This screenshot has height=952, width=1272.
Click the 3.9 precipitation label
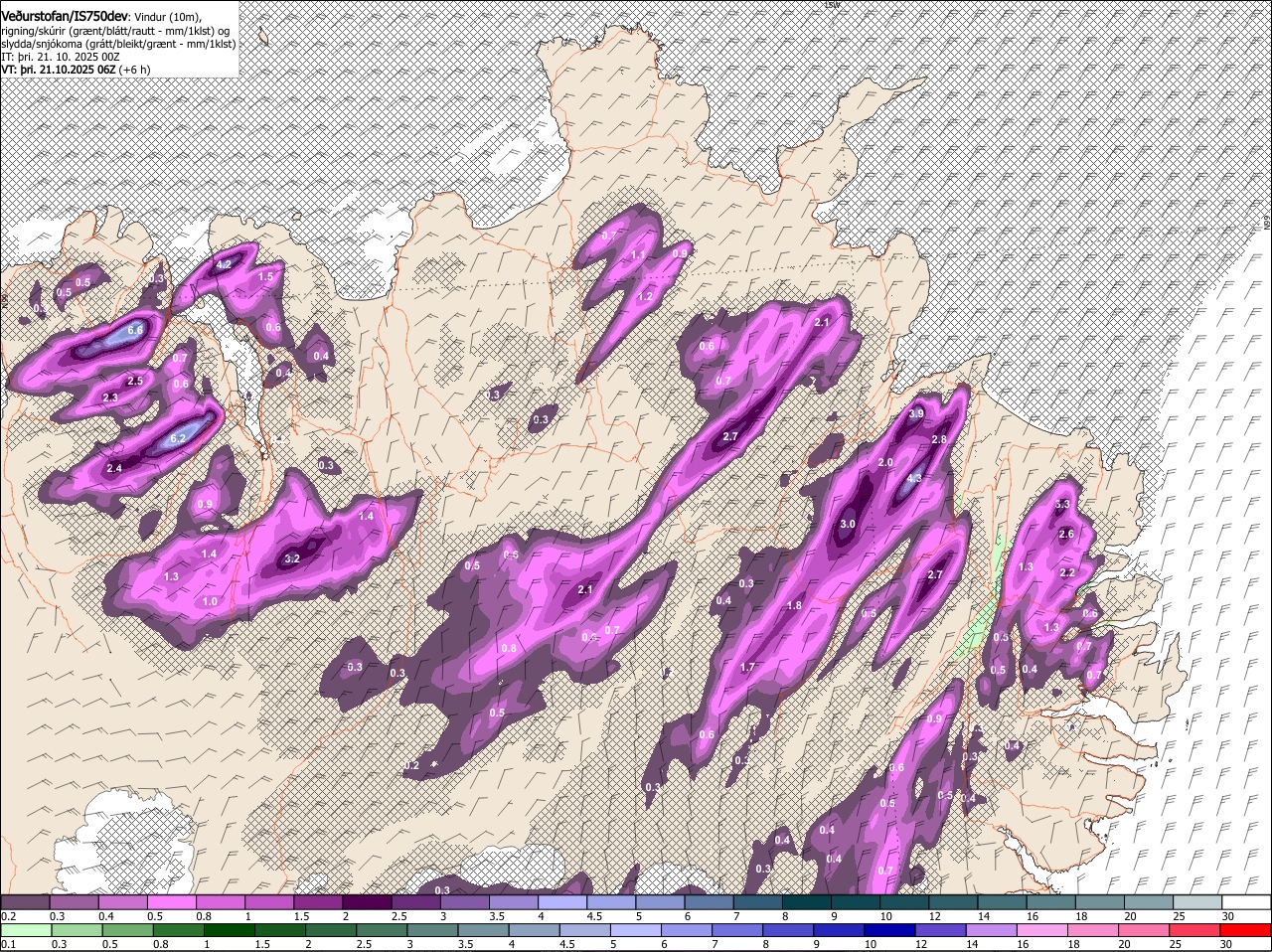point(916,413)
